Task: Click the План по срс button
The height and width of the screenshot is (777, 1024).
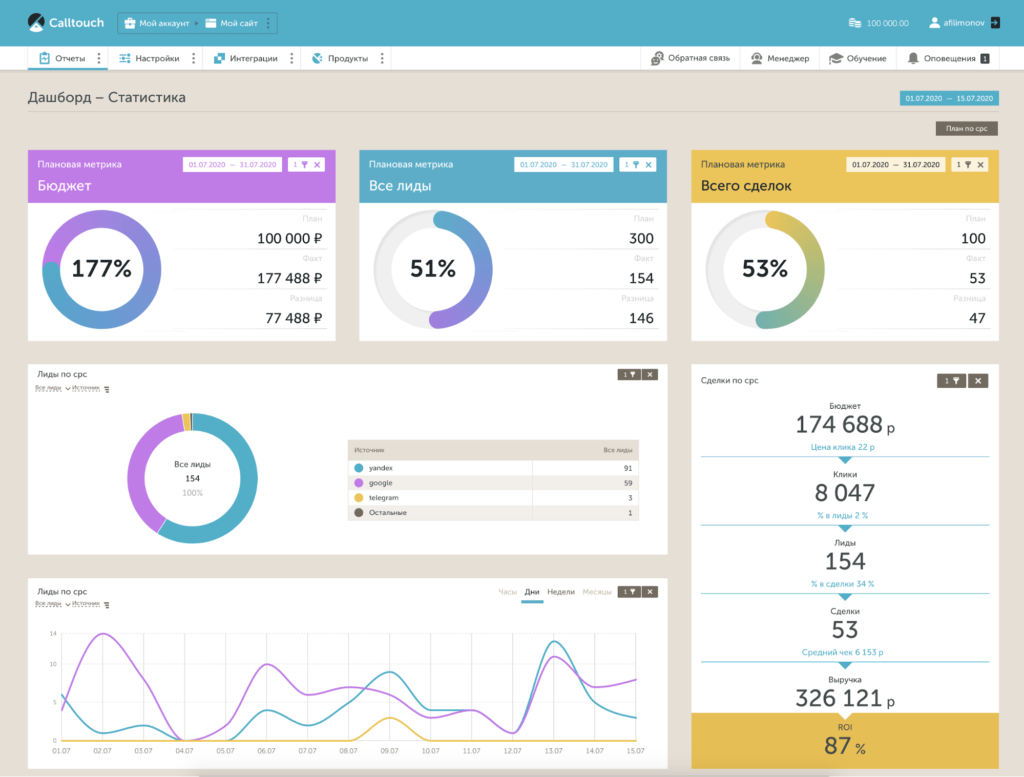Action: (x=966, y=128)
